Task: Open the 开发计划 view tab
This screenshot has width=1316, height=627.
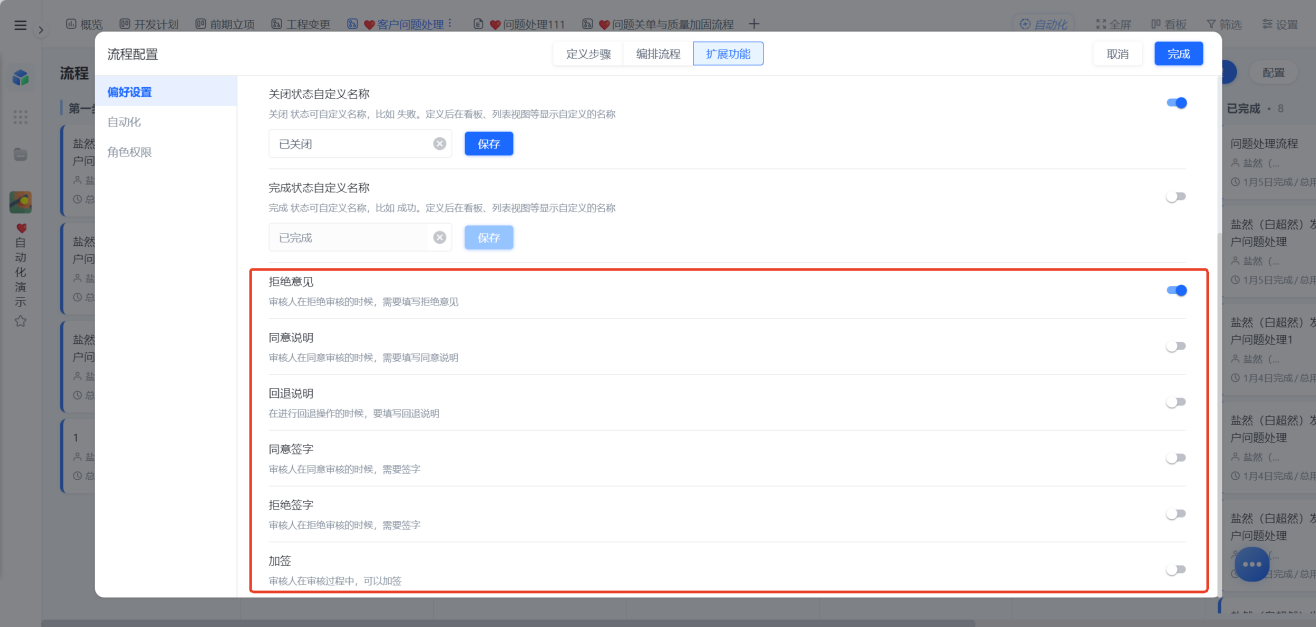Action: click(148, 24)
